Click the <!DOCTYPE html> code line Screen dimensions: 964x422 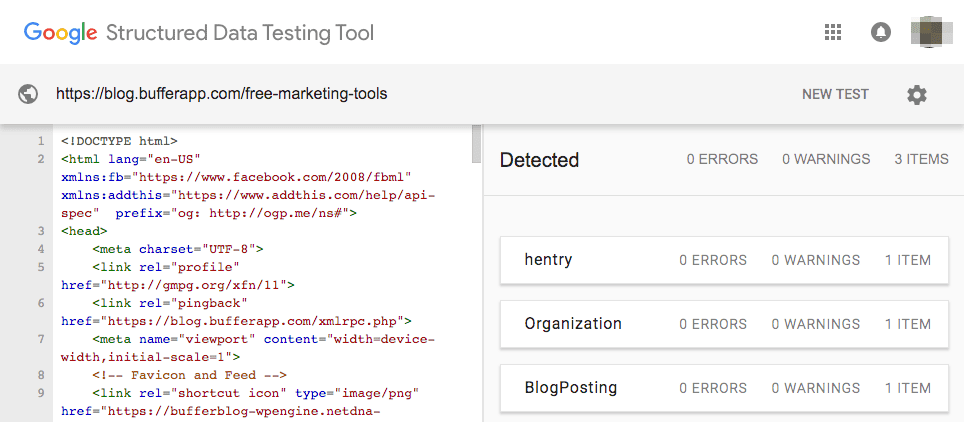(119, 141)
